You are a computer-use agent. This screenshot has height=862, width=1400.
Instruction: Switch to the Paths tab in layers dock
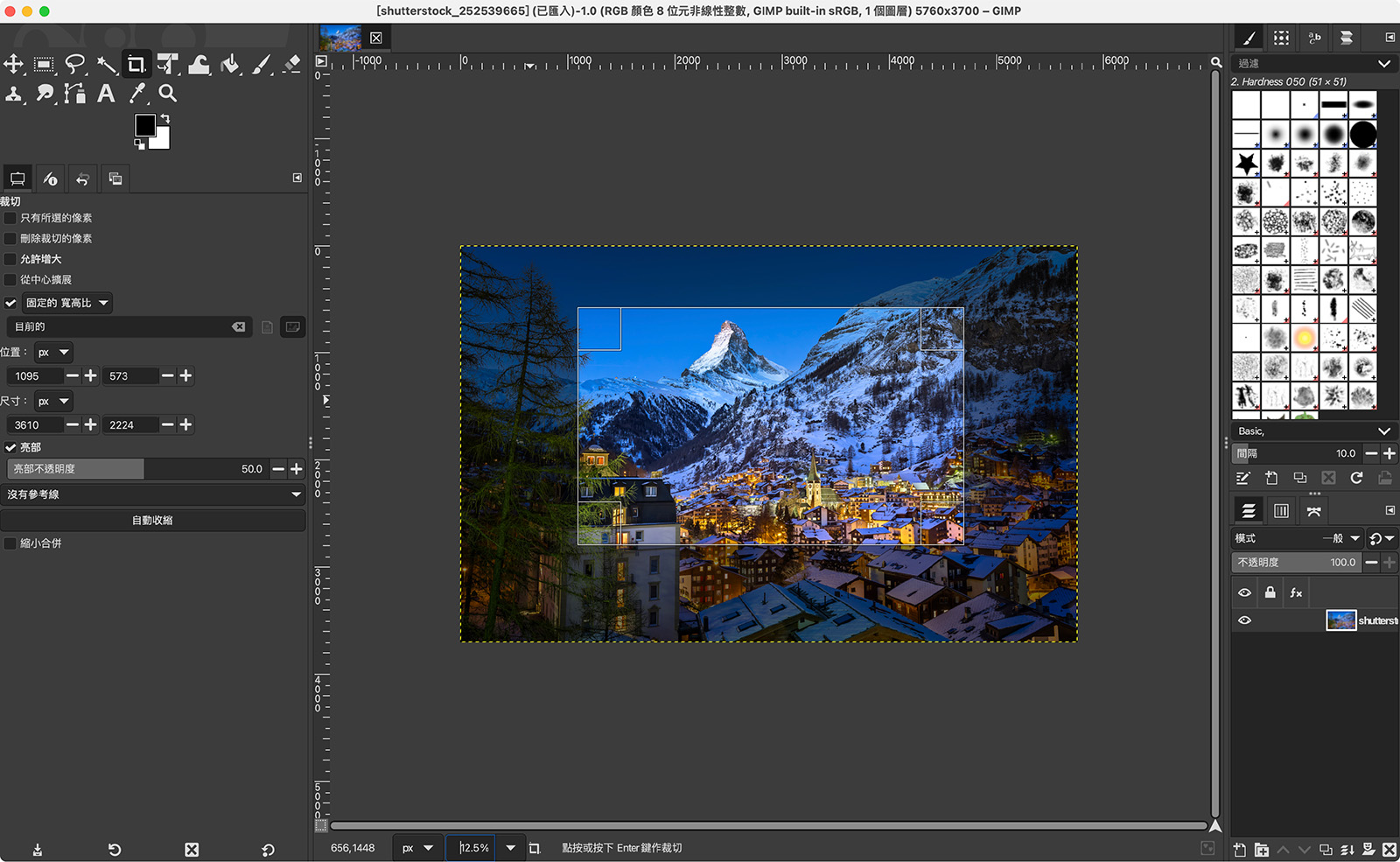1313,511
